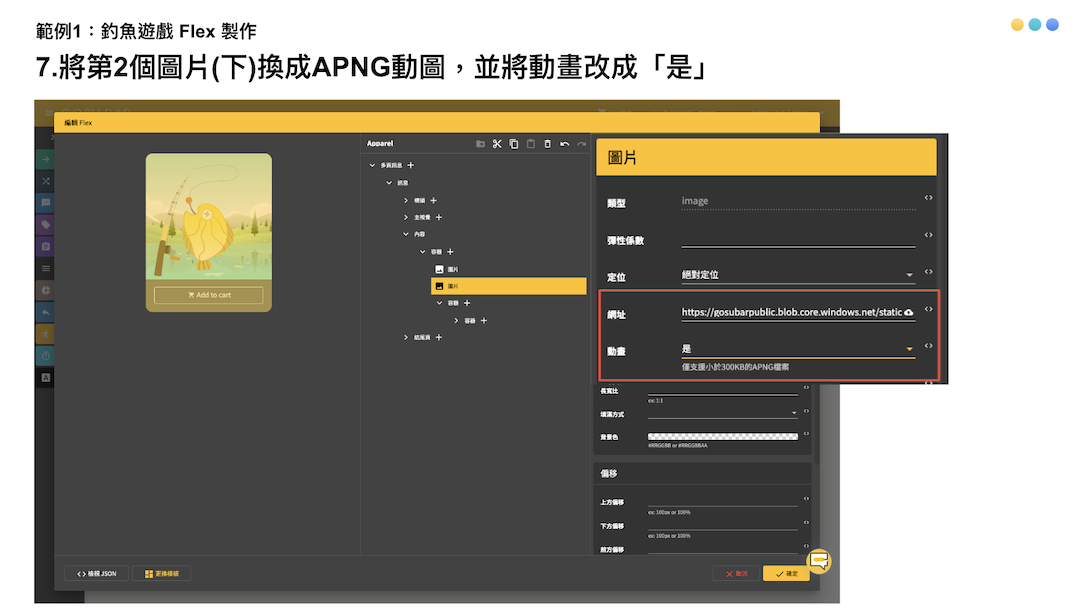Click the pie chart icon in the background sidebar

[45, 290]
